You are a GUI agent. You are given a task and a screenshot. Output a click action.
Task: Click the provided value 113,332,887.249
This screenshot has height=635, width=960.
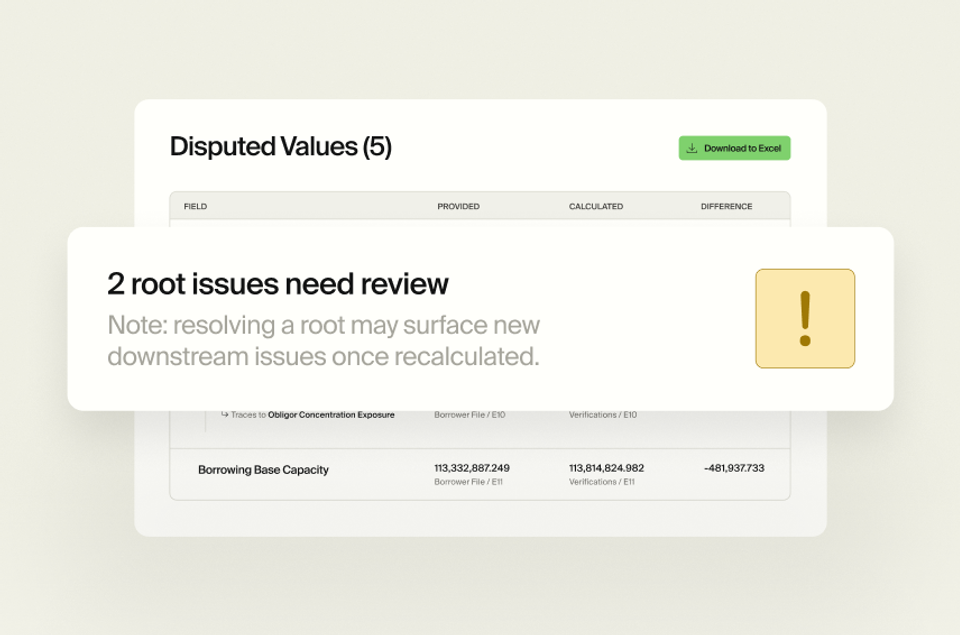(x=471, y=468)
